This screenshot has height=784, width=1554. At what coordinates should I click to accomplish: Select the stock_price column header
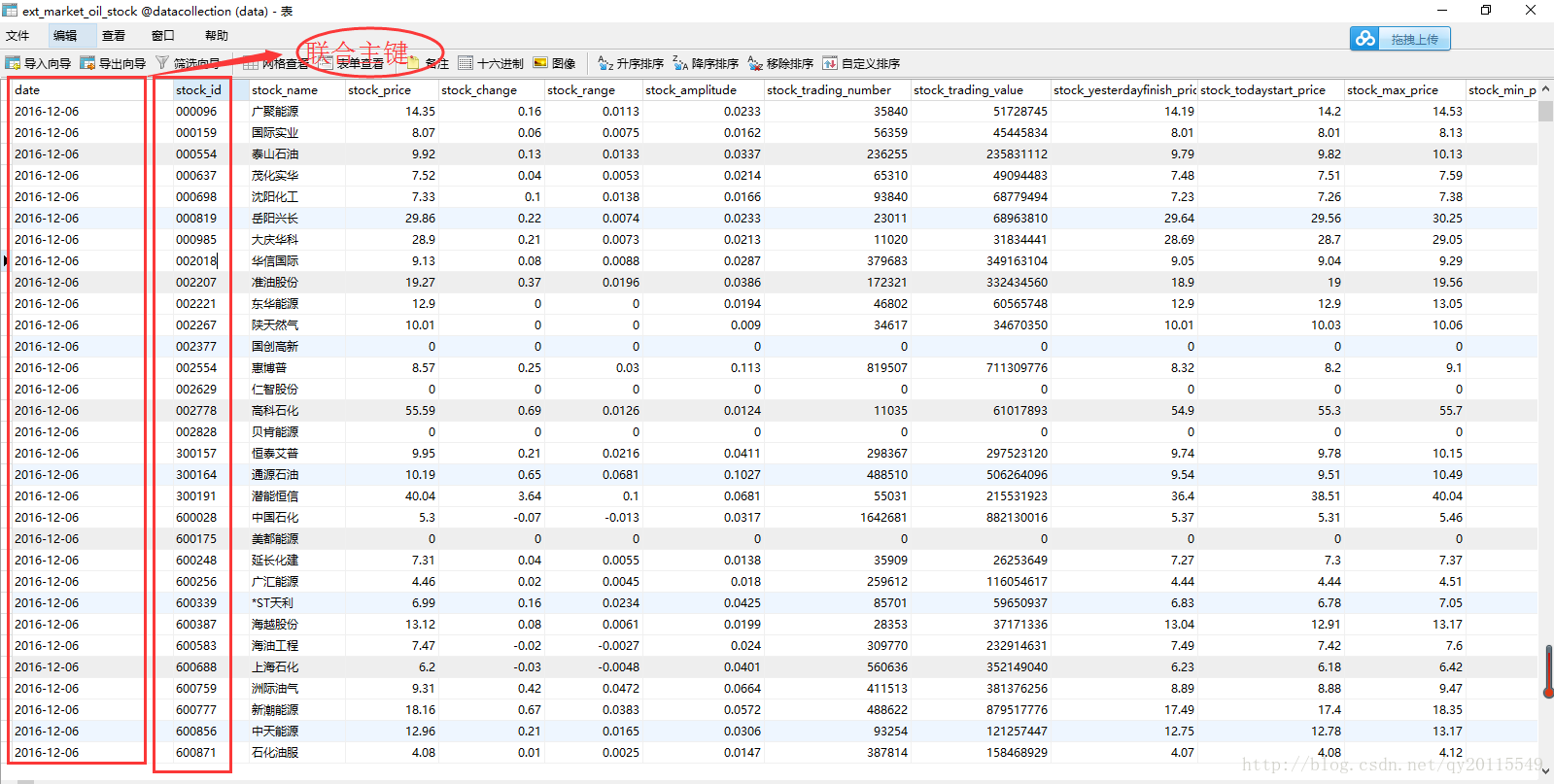(x=392, y=89)
